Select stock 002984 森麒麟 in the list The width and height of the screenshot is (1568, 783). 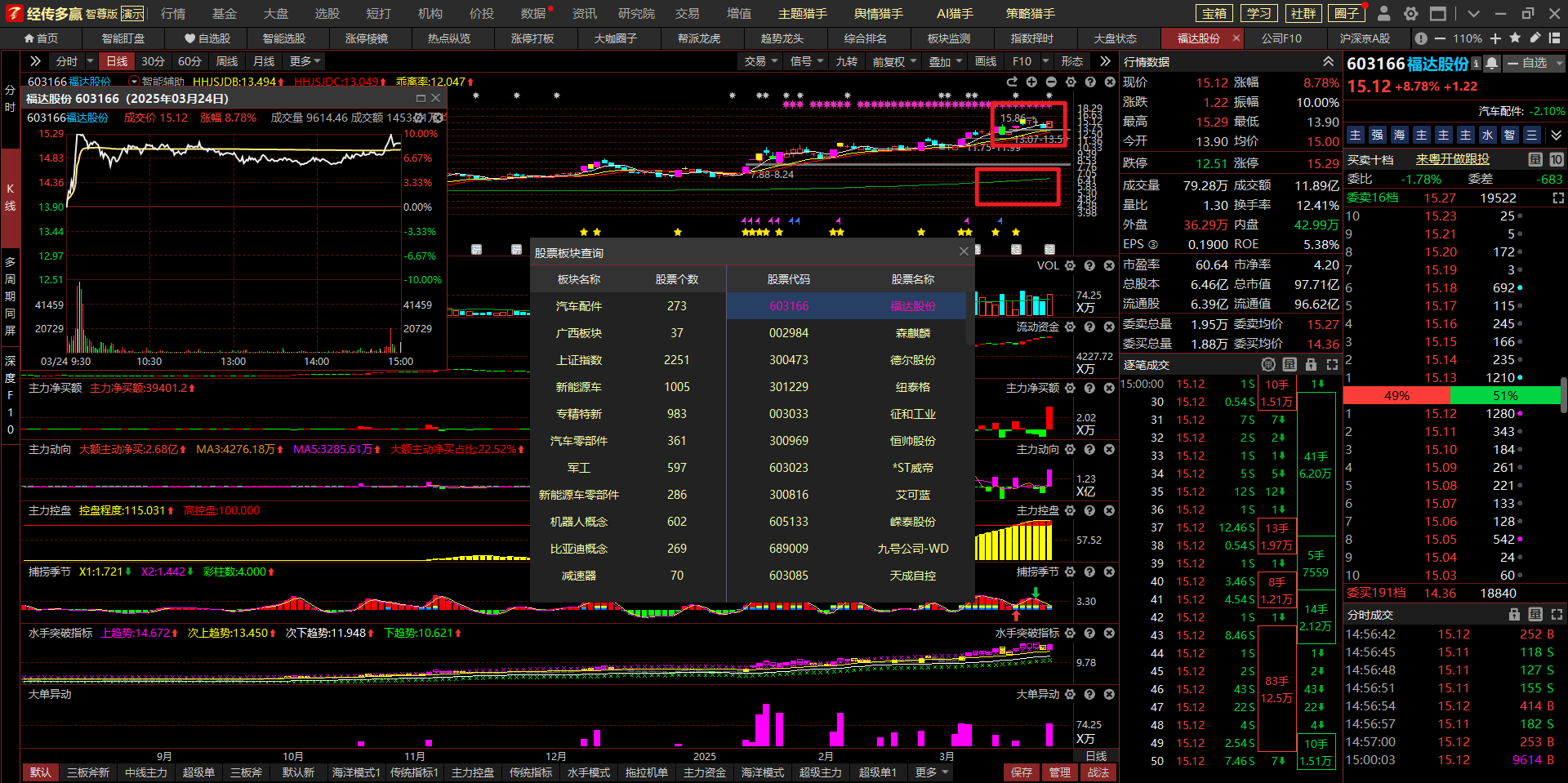coord(846,333)
